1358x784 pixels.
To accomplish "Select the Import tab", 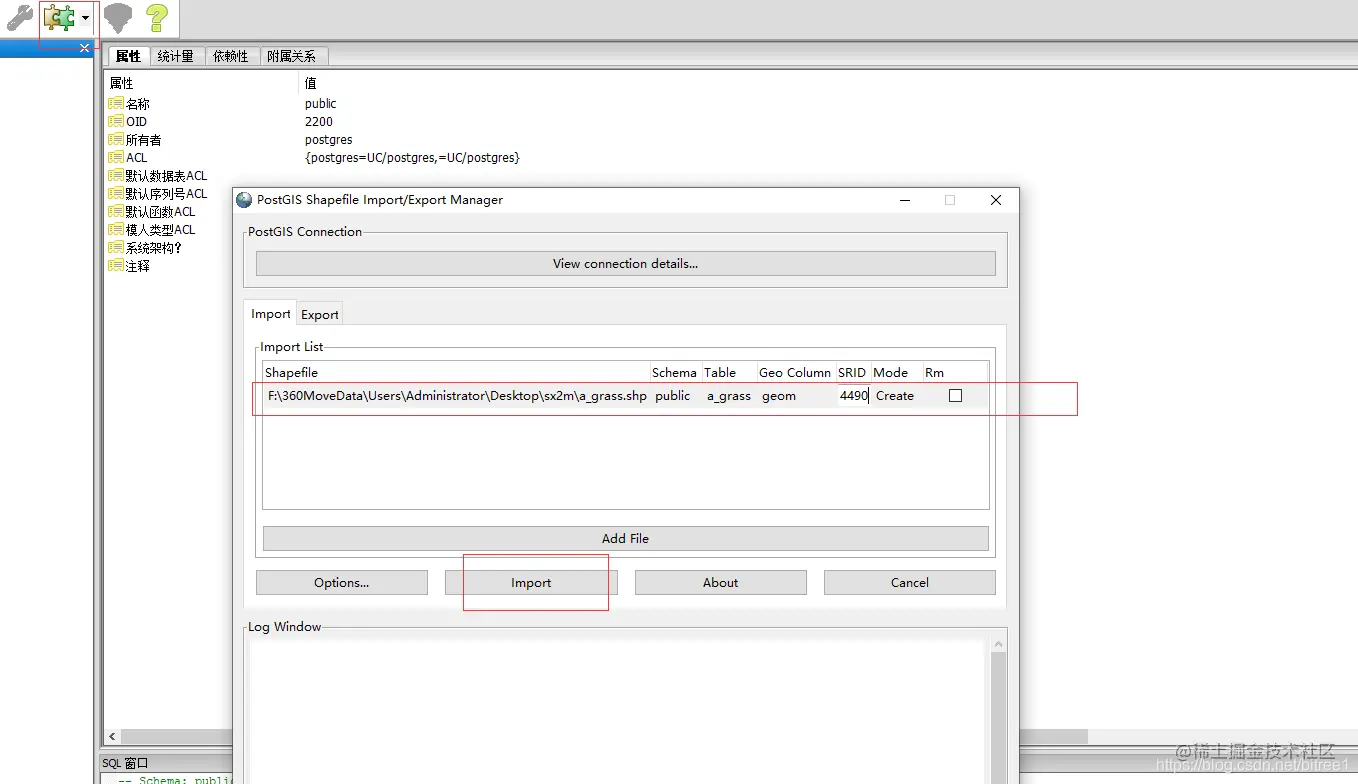I will coord(271,313).
